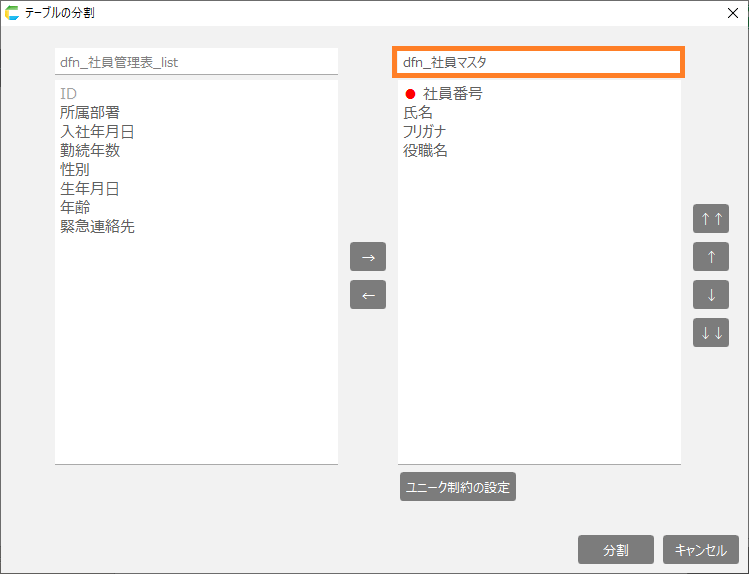
Task: Move field to bottom with double-down arrows
Action: (710, 333)
